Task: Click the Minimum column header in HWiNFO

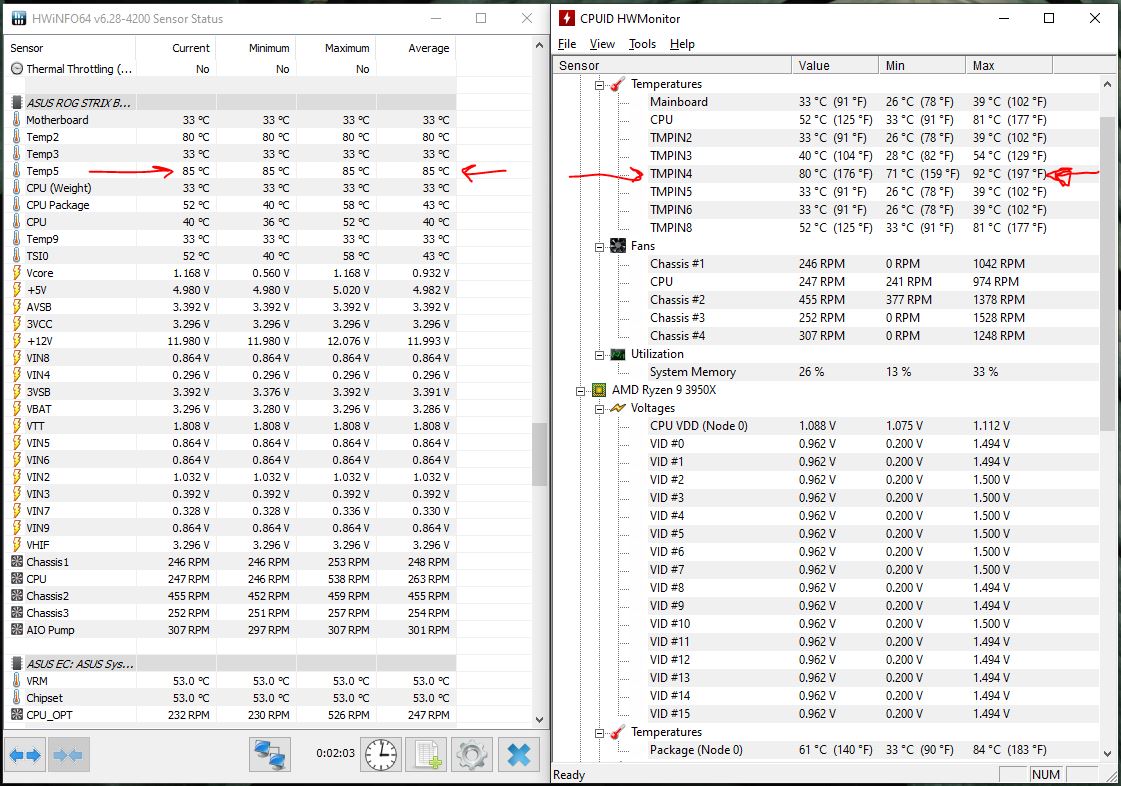Action: coord(256,48)
